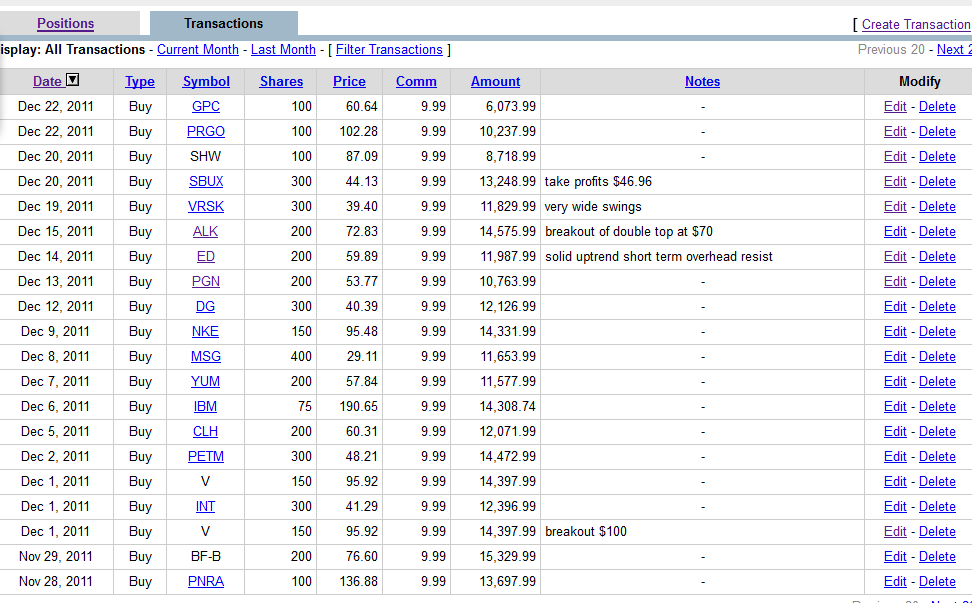
Task: Edit the INT transaction
Action: (895, 506)
